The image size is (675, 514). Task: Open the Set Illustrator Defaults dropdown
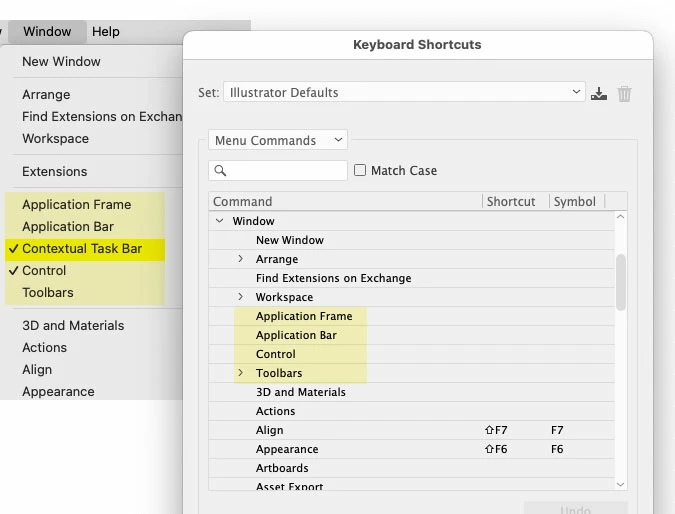click(x=404, y=92)
